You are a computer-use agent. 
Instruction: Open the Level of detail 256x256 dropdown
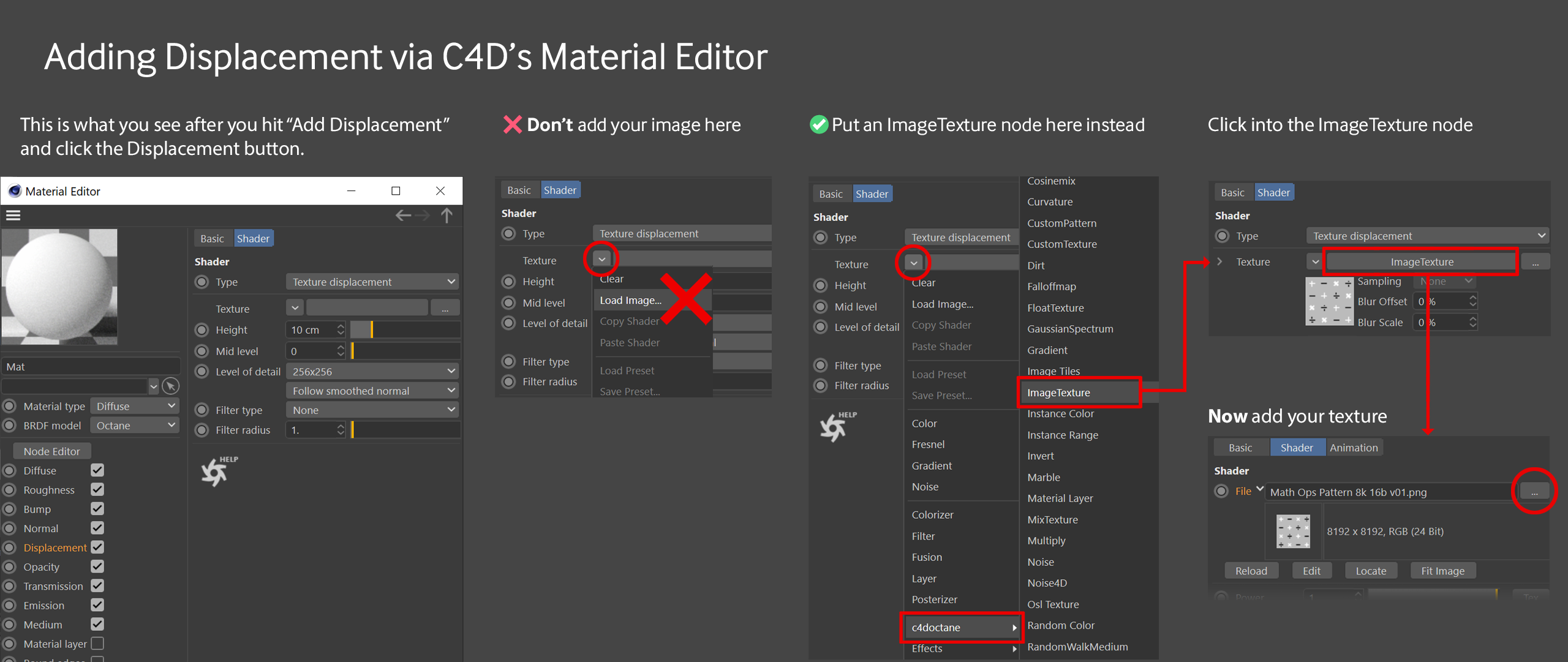(372, 371)
